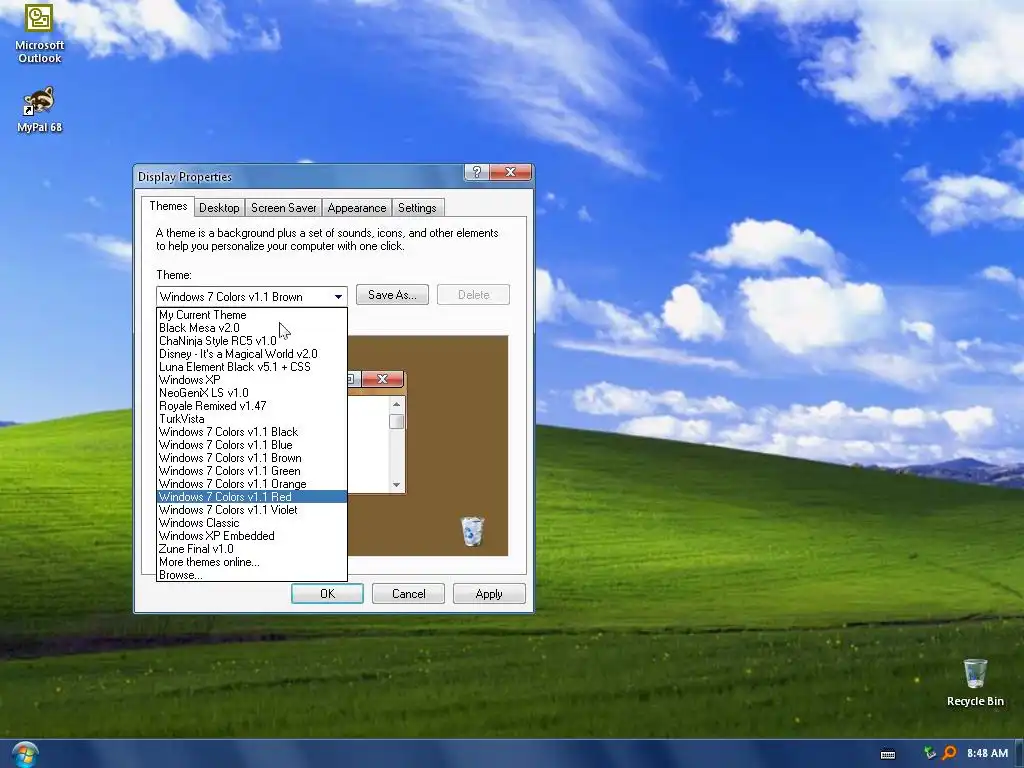This screenshot has width=1024, height=768.
Task: Select Windows 7 Colors v1.1 Orange
Action: 251,484
